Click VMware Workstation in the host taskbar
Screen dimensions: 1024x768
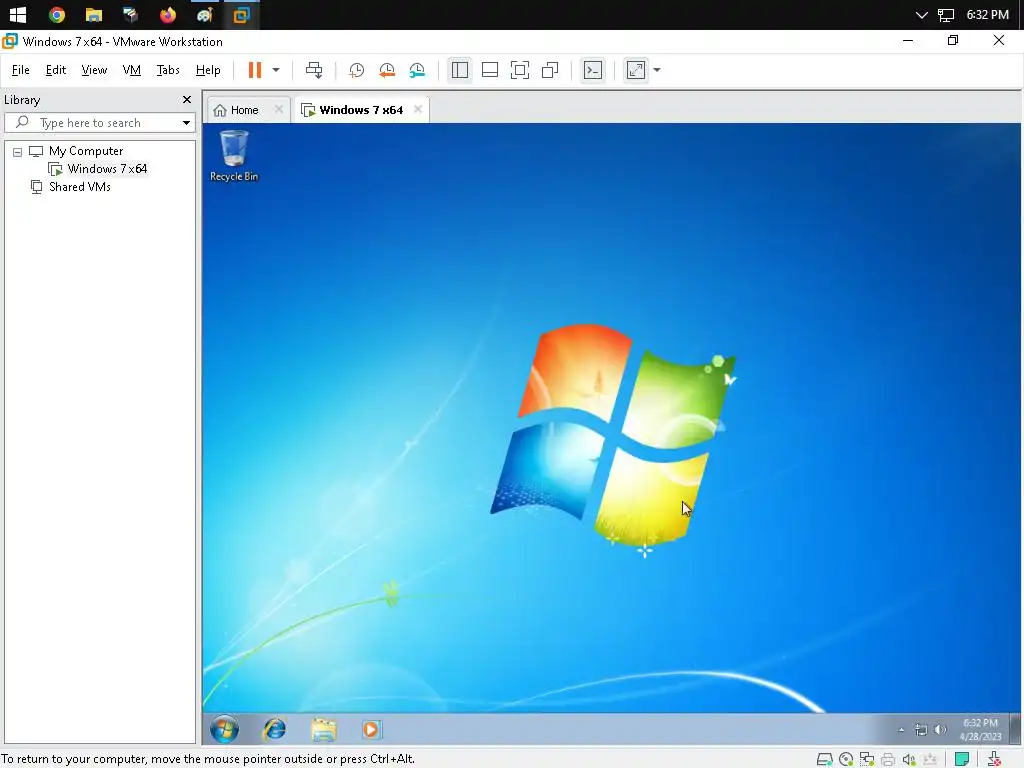click(242, 14)
